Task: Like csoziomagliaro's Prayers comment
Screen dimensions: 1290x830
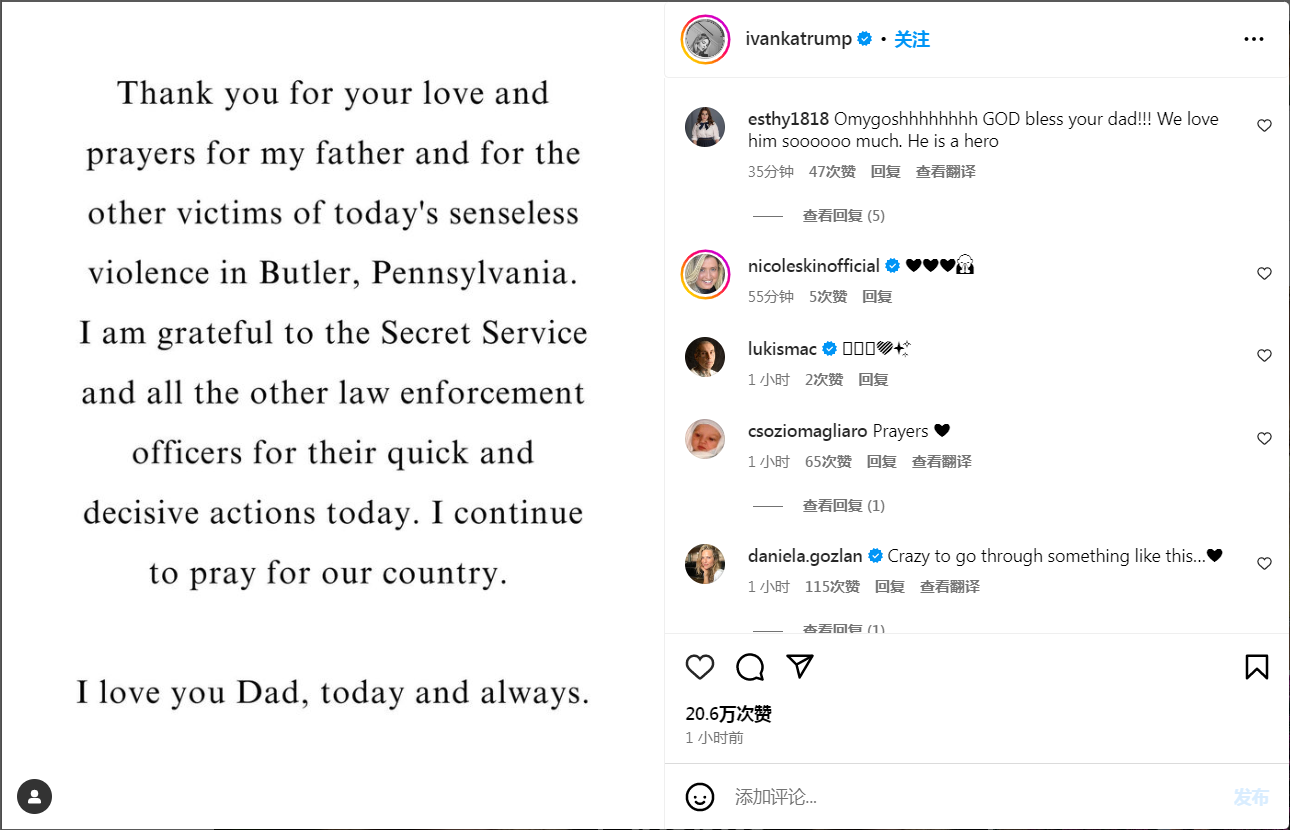Action: 1264,439
